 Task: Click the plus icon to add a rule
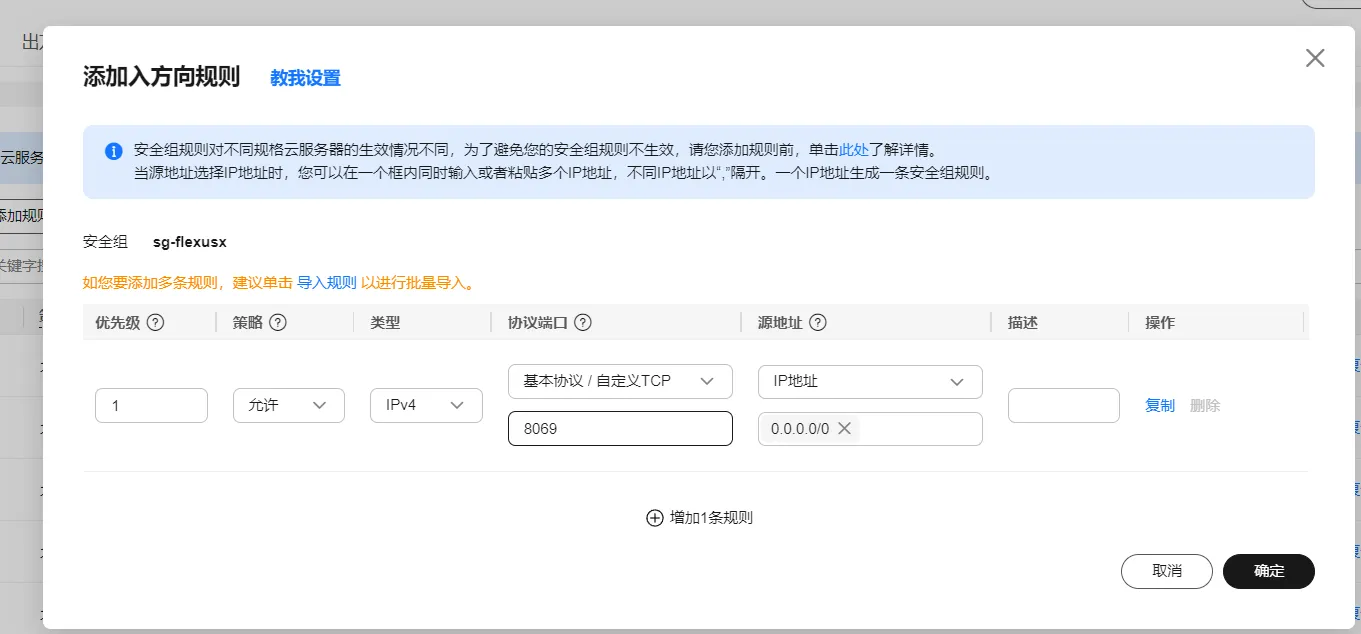pyautogui.click(x=655, y=518)
